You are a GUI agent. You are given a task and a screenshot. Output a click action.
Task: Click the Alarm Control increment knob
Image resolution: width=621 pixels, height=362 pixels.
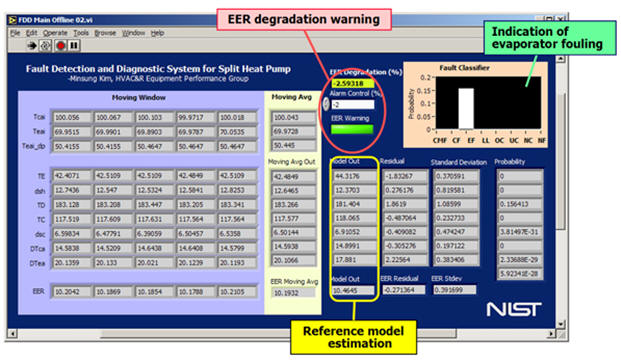click(x=326, y=104)
